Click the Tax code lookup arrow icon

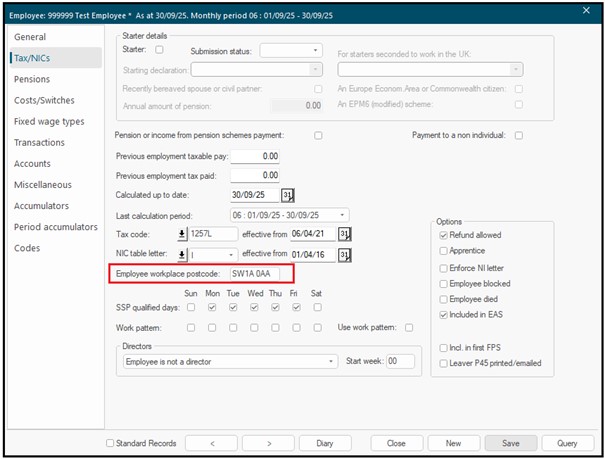182,234
